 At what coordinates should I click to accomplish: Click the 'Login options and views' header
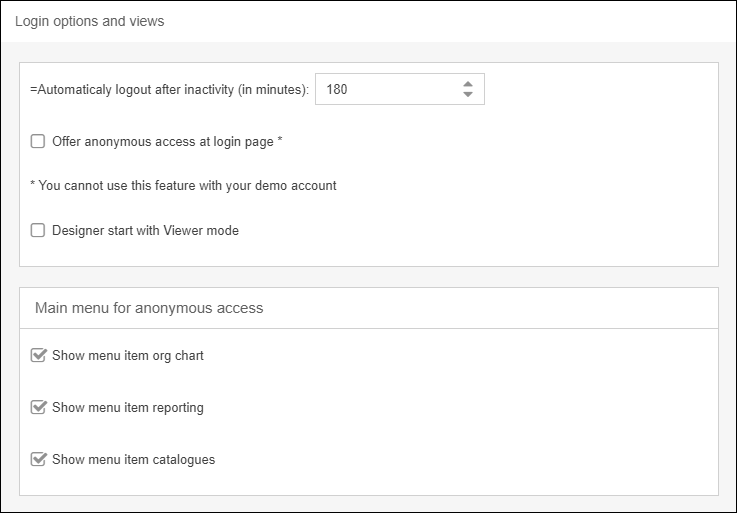click(x=90, y=21)
